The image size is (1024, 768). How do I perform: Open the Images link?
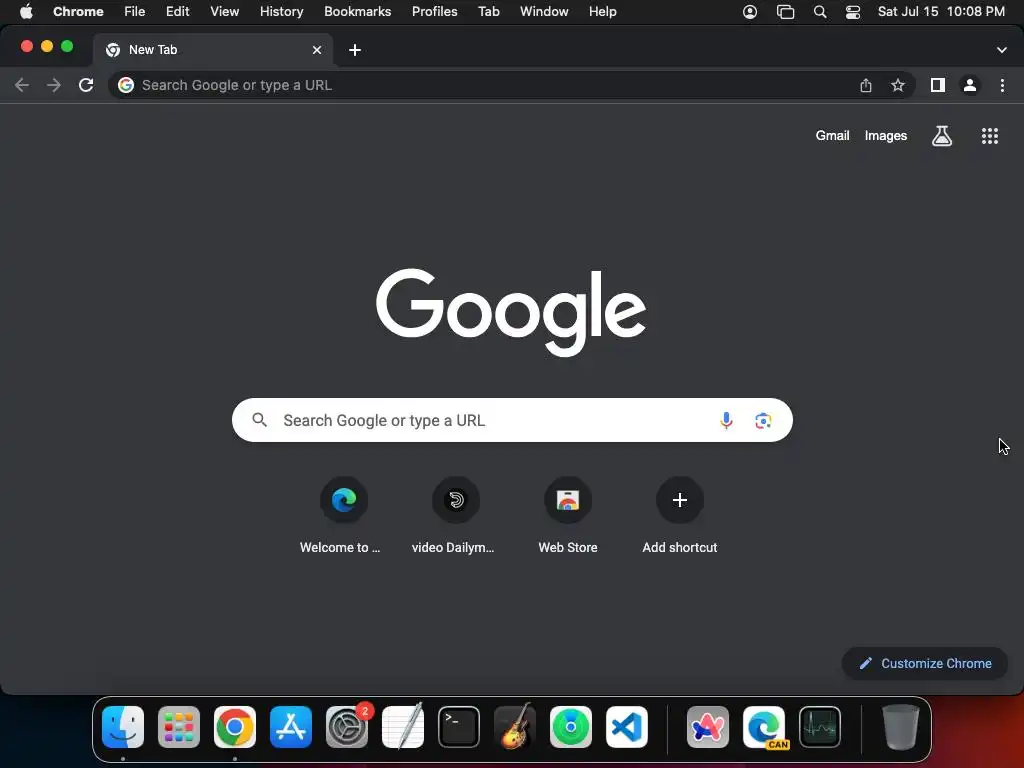tap(886, 136)
